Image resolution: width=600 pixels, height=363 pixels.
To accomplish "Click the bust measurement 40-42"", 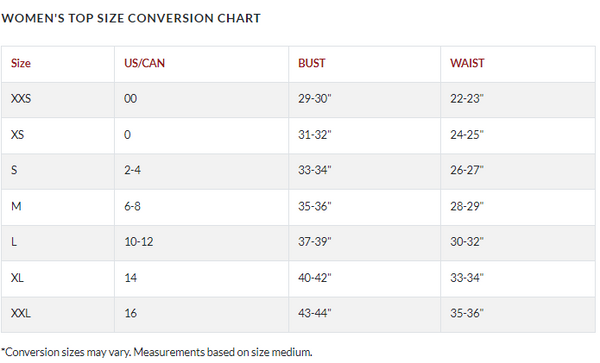I will (x=315, y=278).
